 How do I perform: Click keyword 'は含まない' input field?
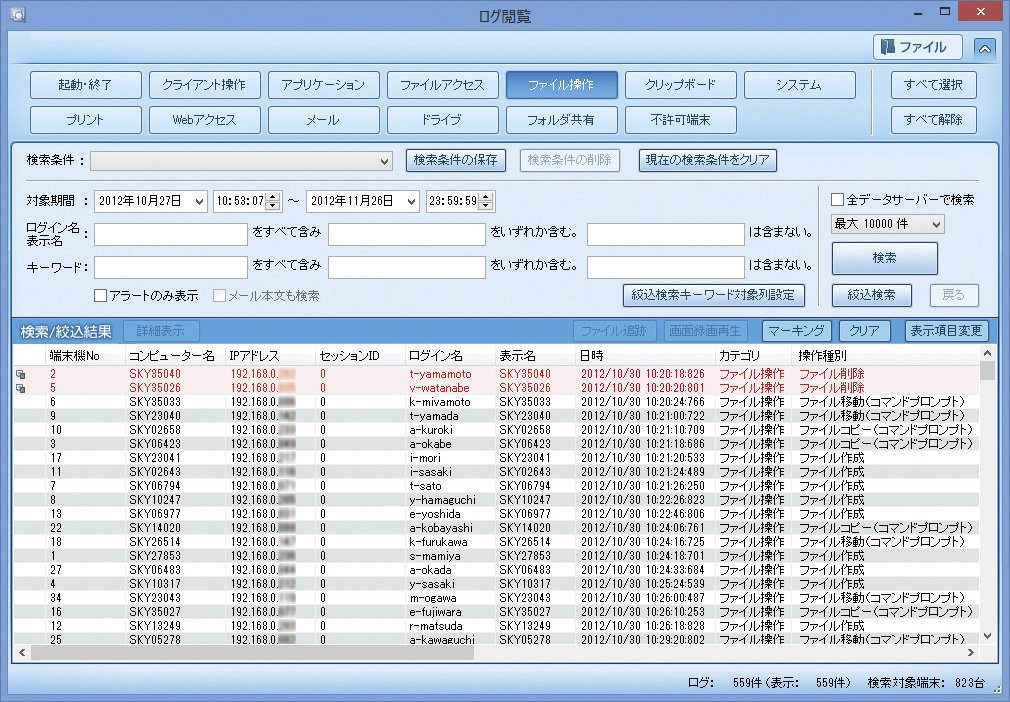click(x=665, y=267)
